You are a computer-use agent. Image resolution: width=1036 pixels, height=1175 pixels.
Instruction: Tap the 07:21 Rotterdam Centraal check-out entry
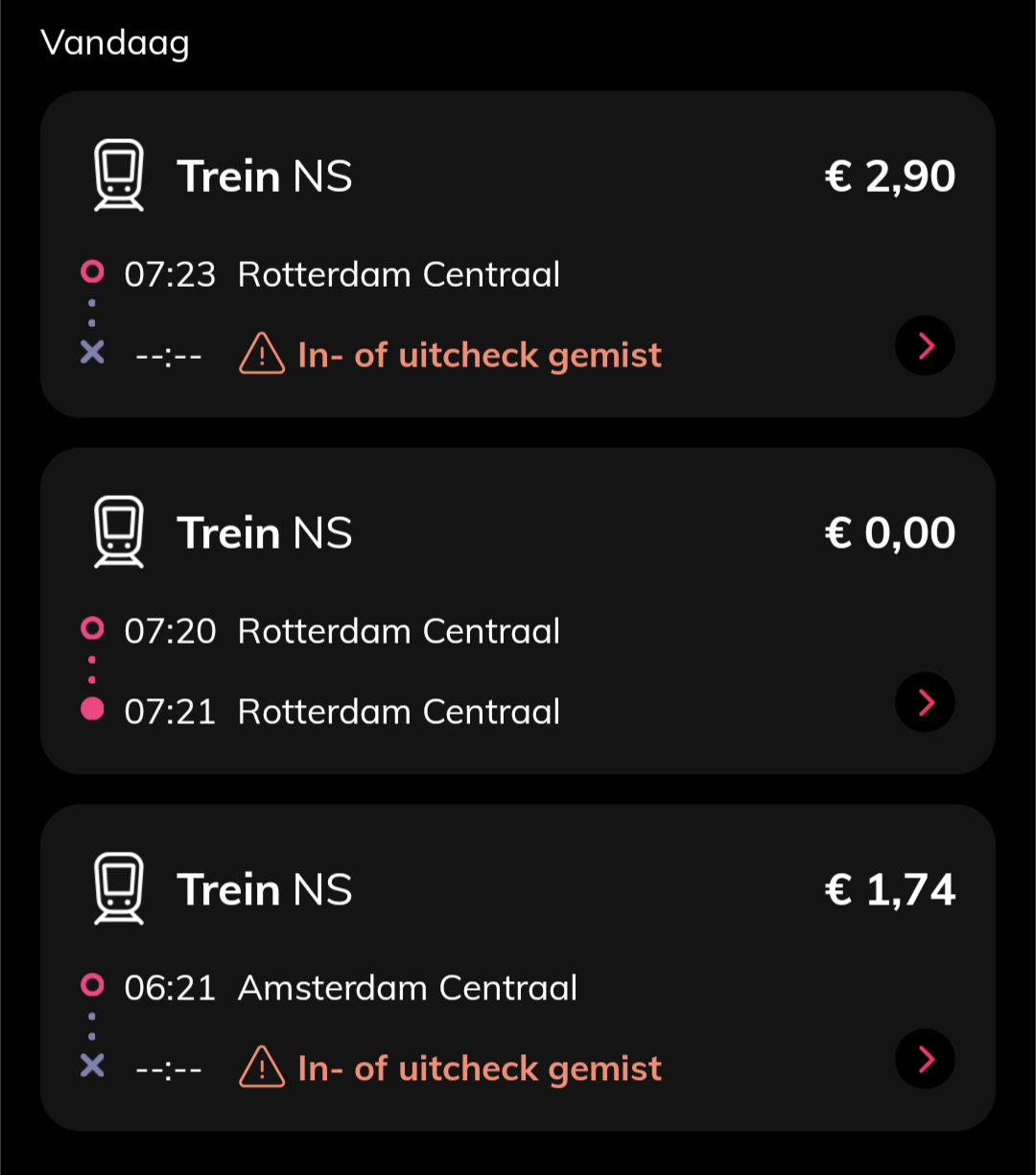click(341, 712)
